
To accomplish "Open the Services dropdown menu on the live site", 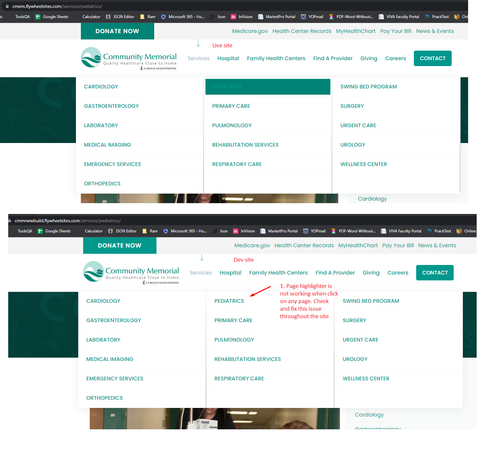I will coord(198,58).
